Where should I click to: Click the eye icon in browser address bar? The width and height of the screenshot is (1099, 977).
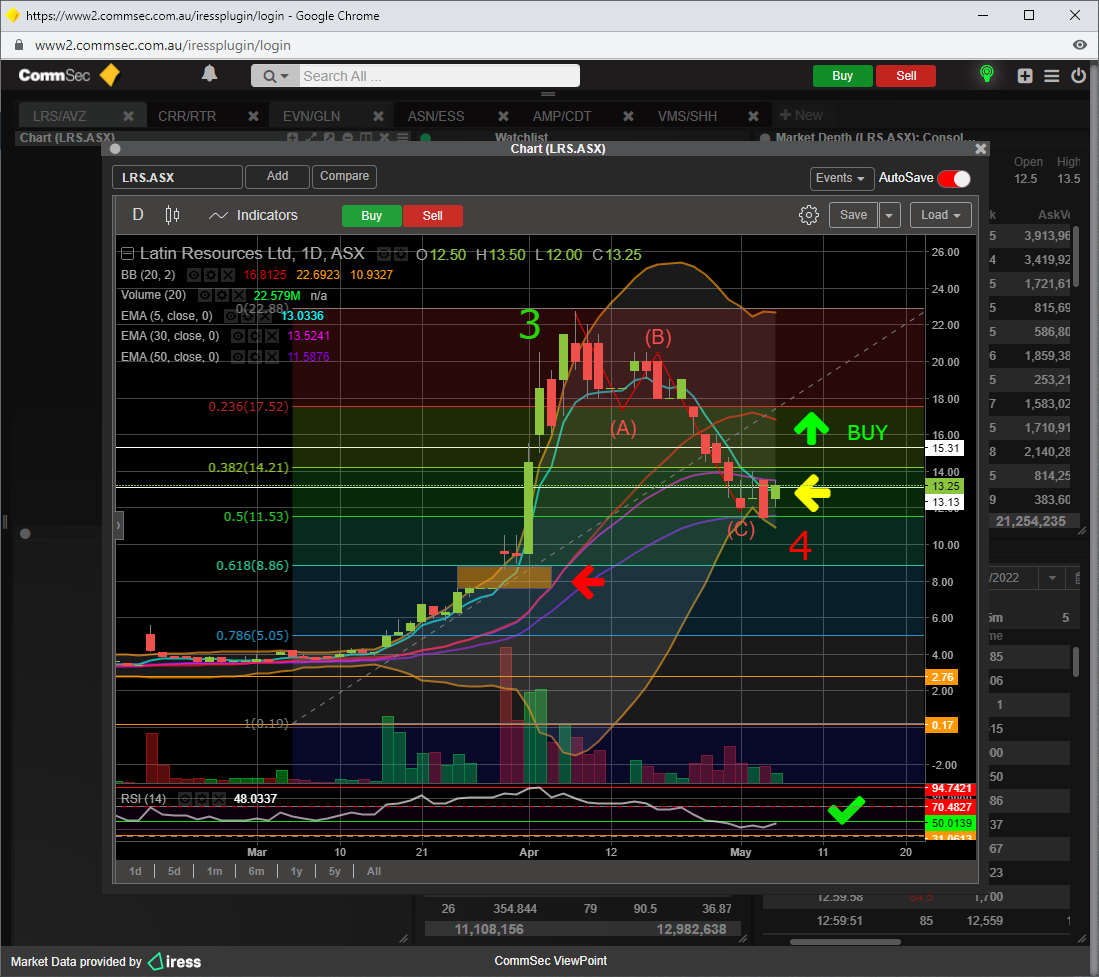pyautogui.click(x=1079, y=45)
